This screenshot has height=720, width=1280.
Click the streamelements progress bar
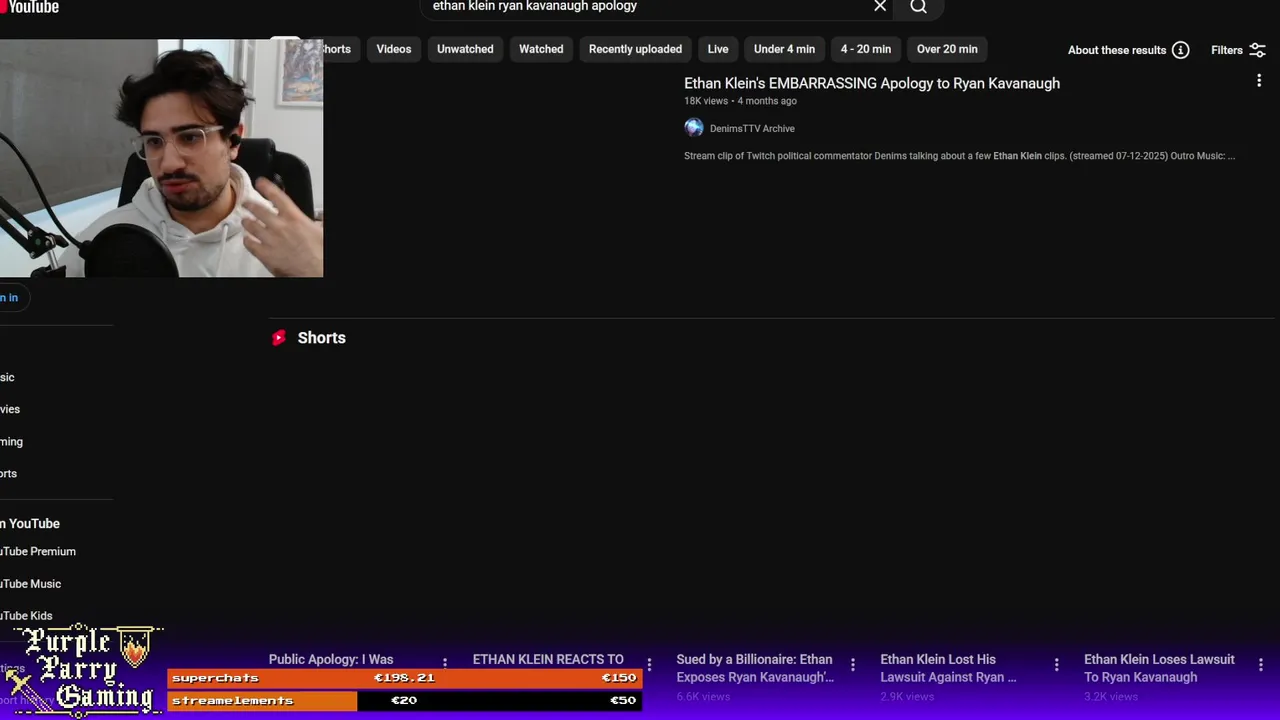[x=404, y=700]
